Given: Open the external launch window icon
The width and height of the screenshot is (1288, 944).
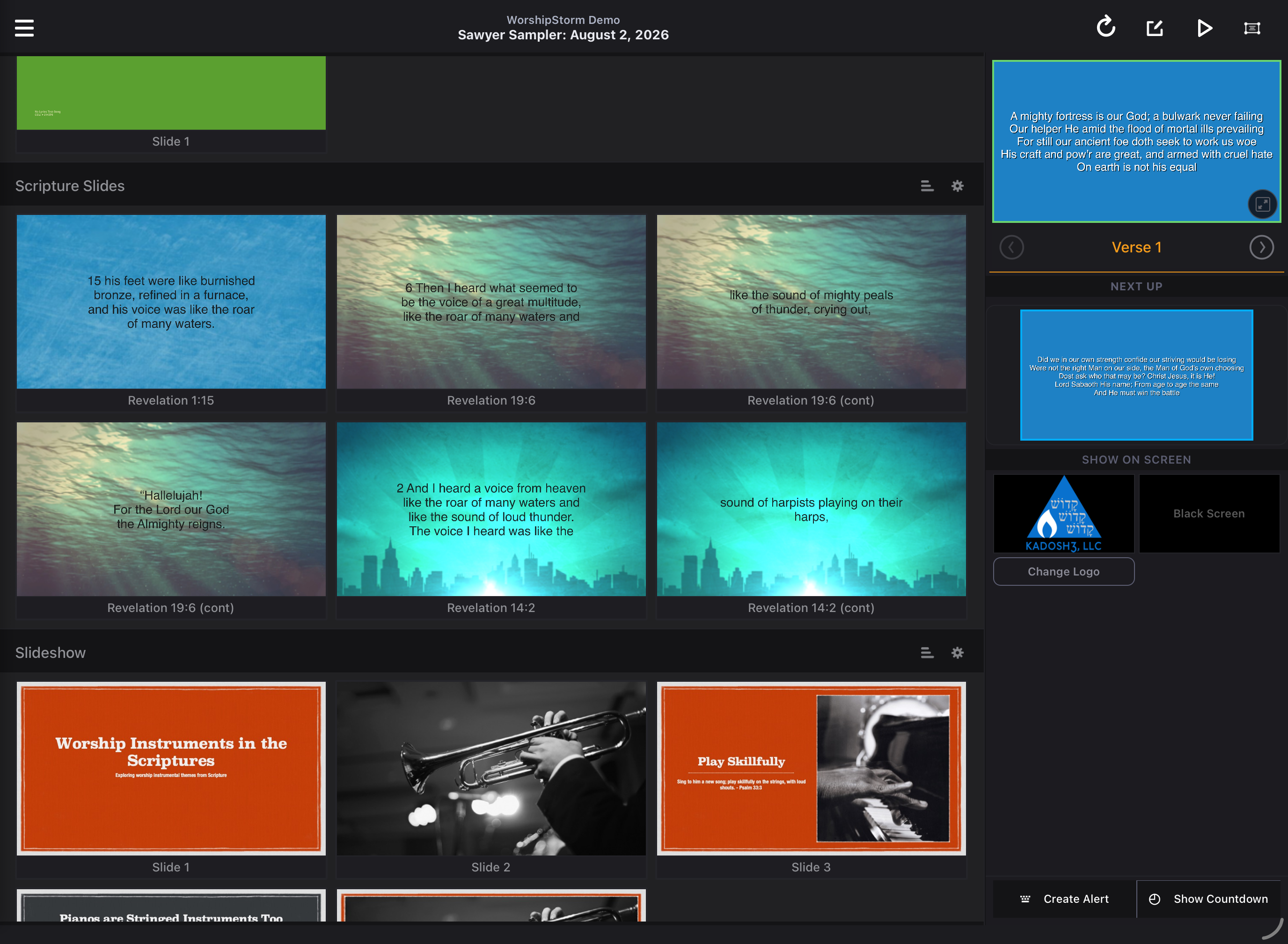Looking at the screenshot, I should pos(1155,28).
